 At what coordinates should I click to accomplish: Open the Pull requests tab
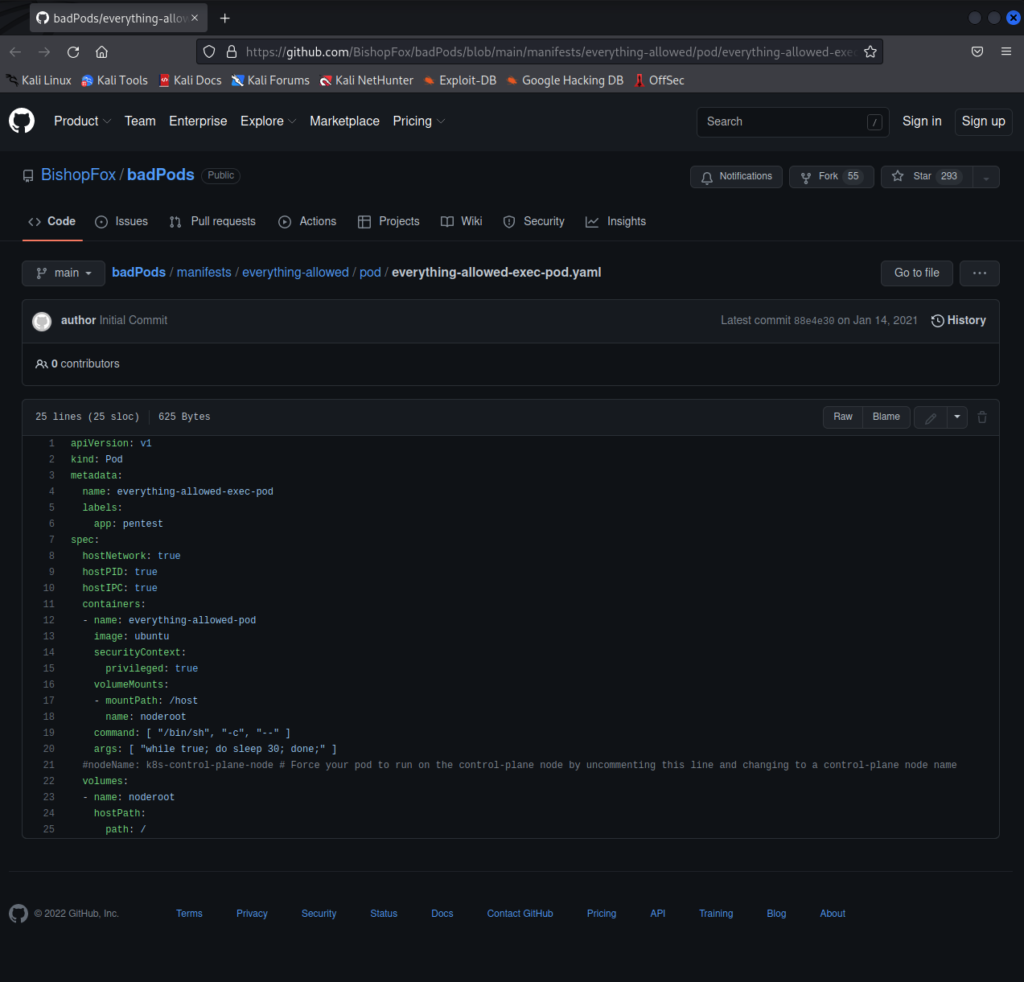212,221
